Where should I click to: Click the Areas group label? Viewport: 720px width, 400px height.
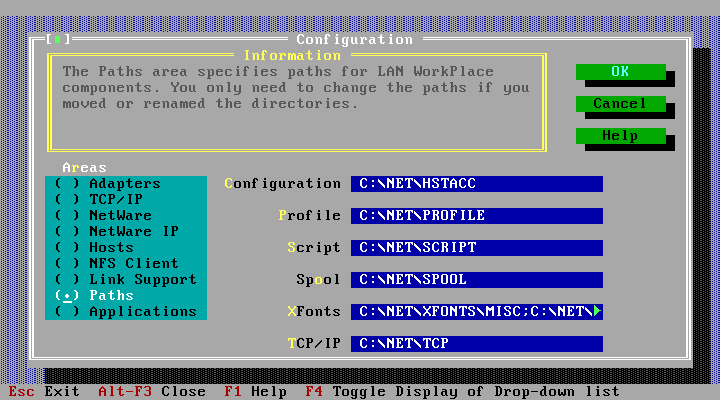(x=84, y=168)
